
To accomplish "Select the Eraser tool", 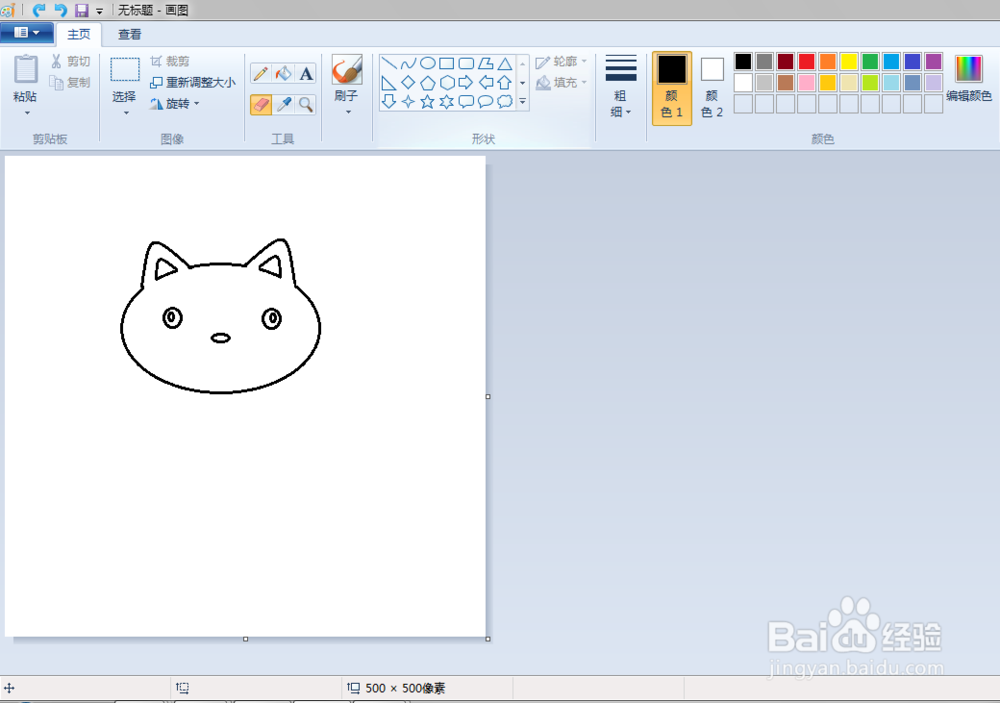I will click(x=260, y=104).
